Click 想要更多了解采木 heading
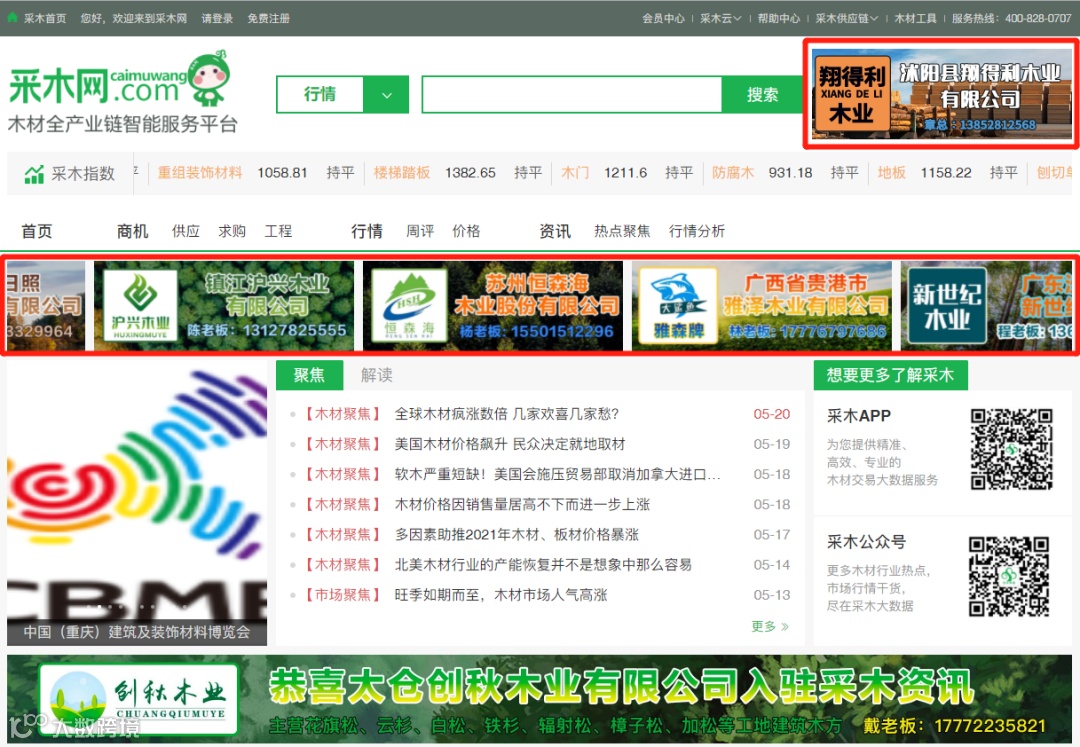The width and height of the screenshot is (1080, 747). coord(891,375)
